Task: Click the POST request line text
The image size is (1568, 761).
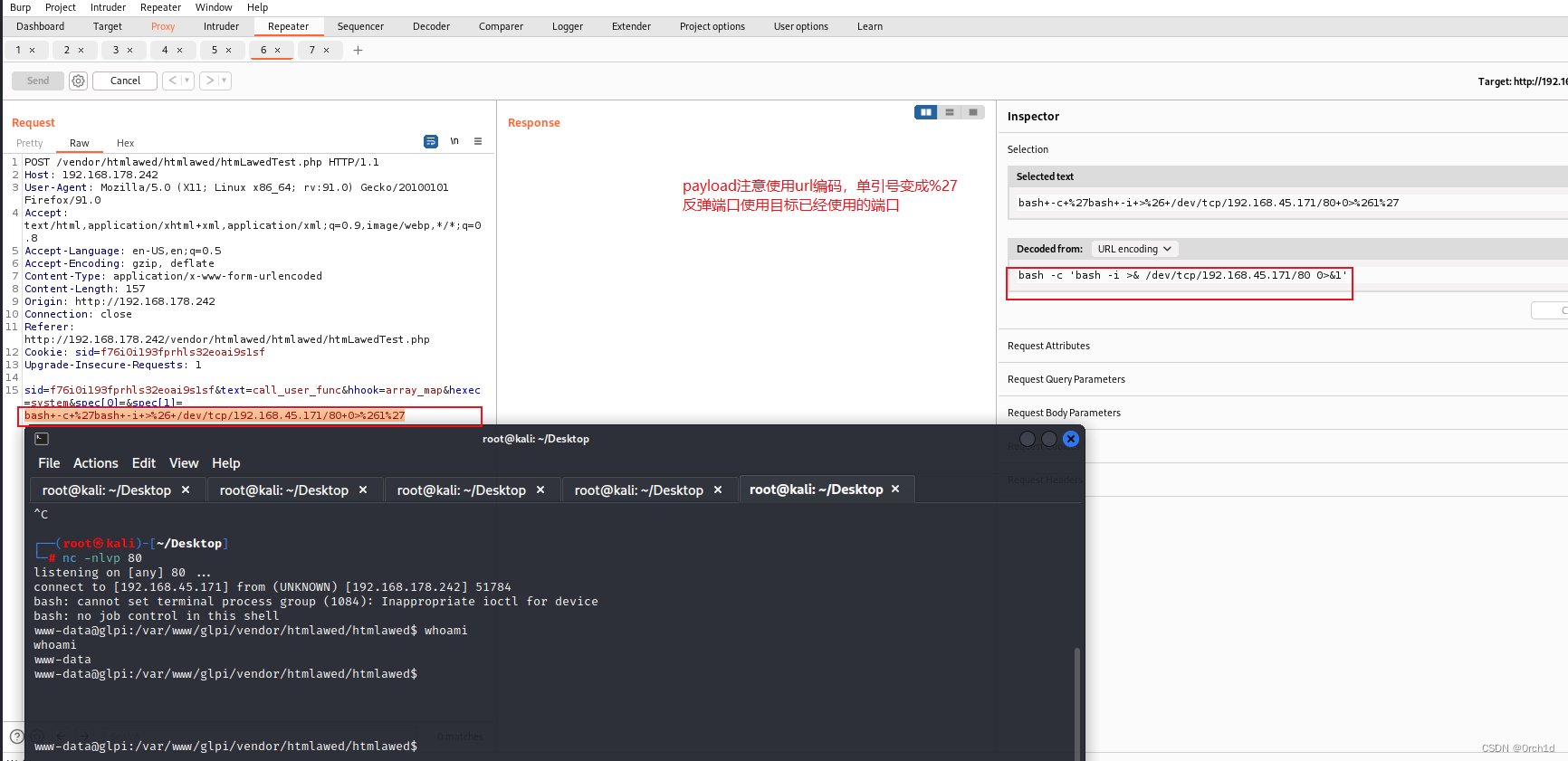Action: point(202,162)
